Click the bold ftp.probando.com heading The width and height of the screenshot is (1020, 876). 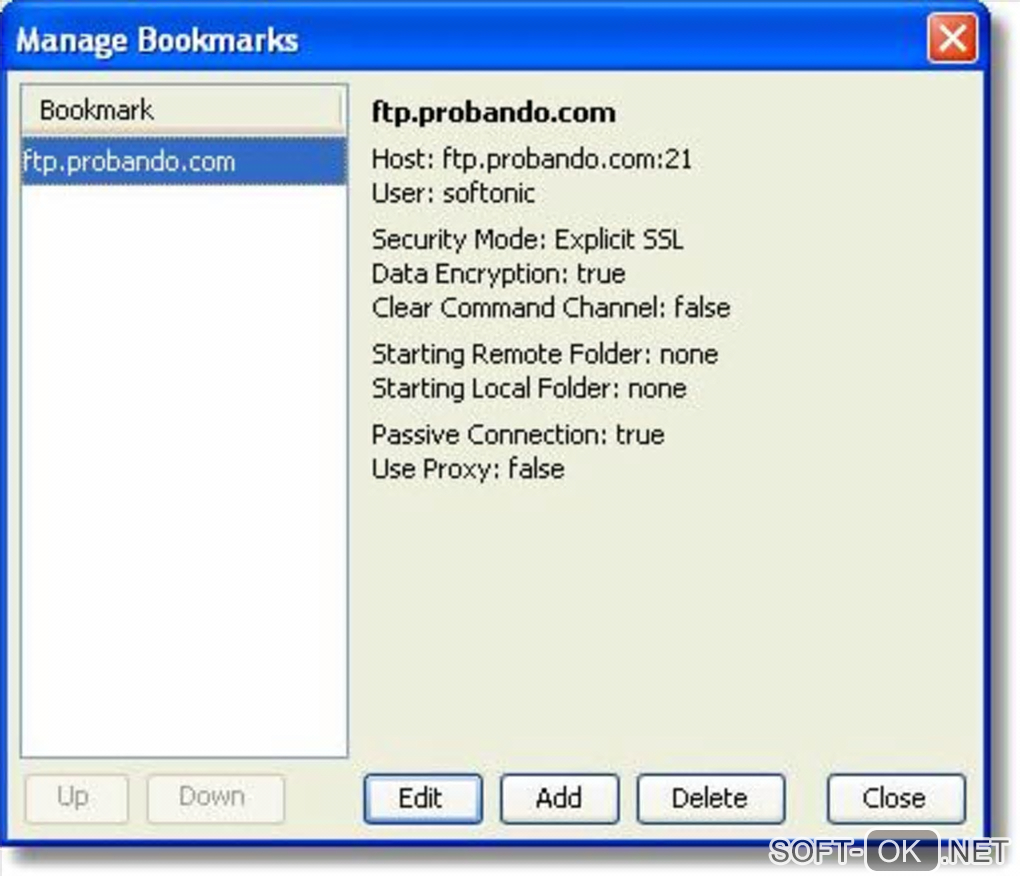[x=493, y=113]
